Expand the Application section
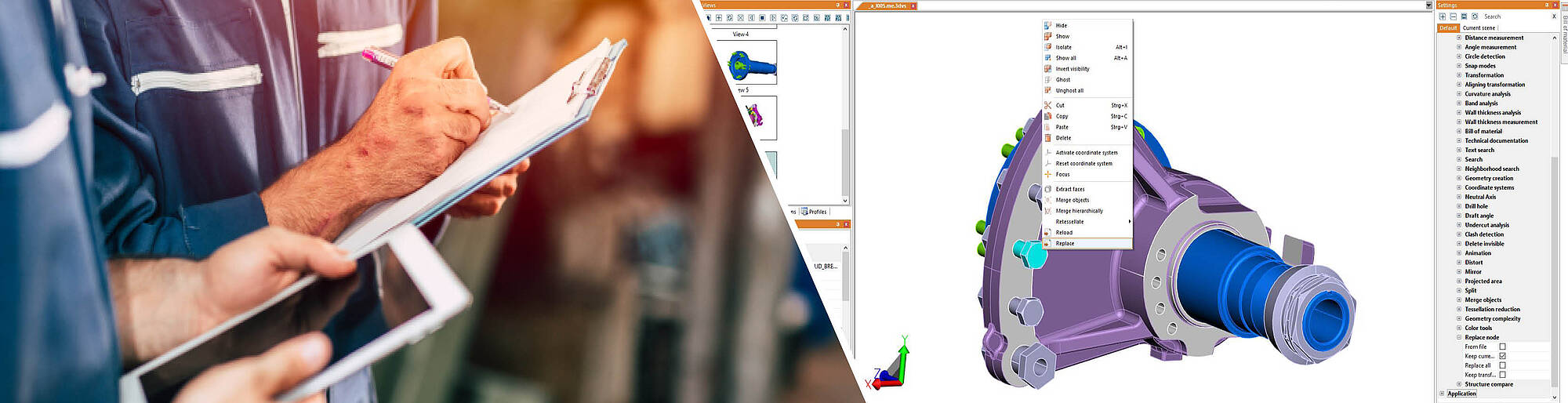Image resolution: width=1568 pixels, height=403 pixels. click(1442, 394)
